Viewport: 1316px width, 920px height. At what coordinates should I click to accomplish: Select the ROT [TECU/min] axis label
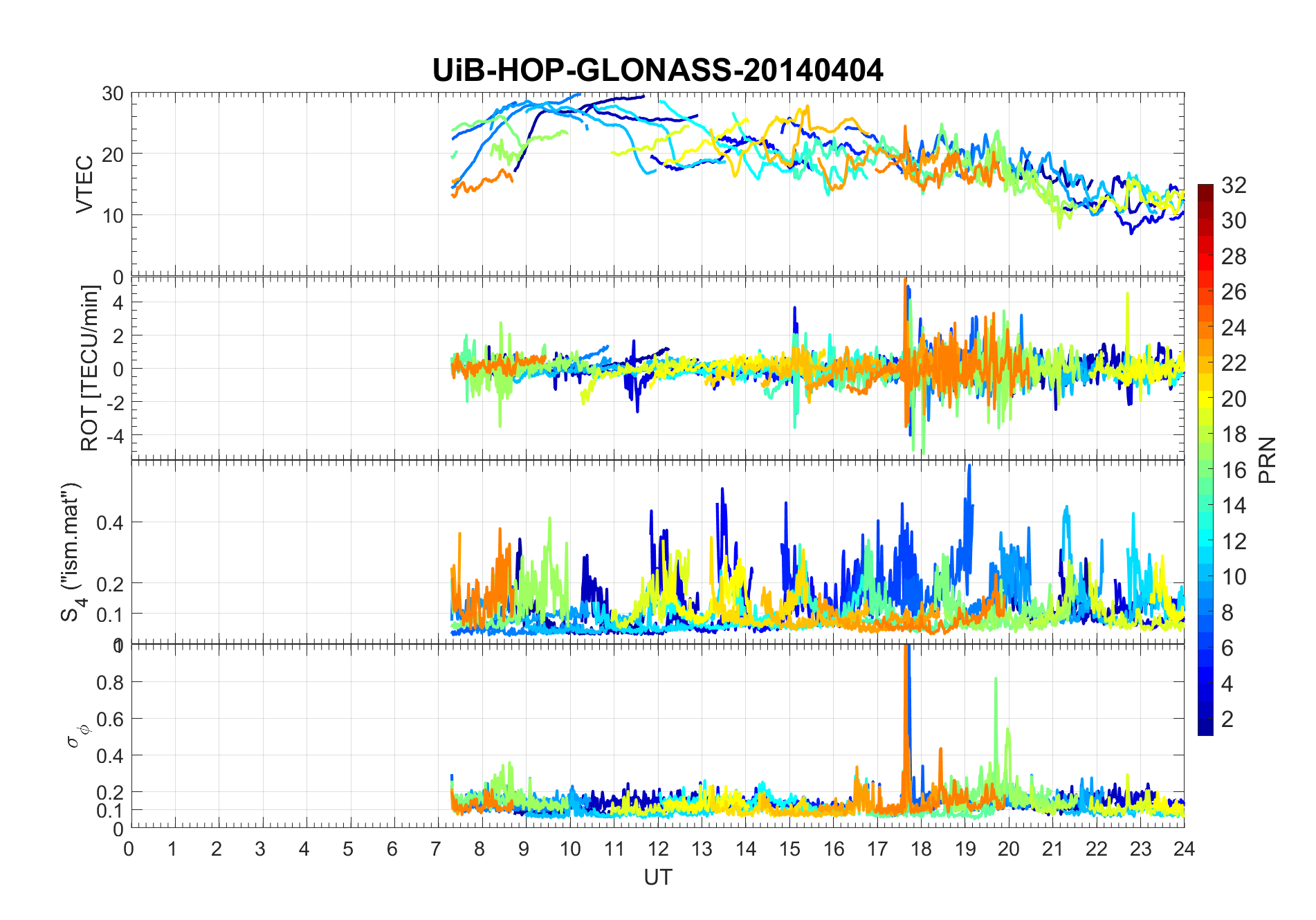(90, 368)
